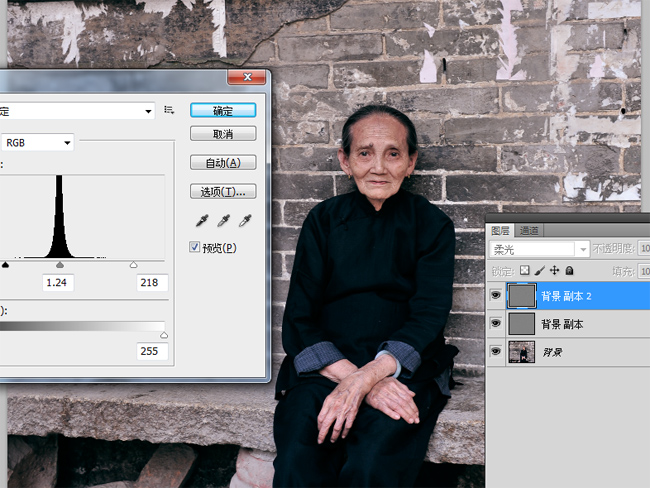
Task: Hide the 背景 副本 2 layer
Action: 495,296
